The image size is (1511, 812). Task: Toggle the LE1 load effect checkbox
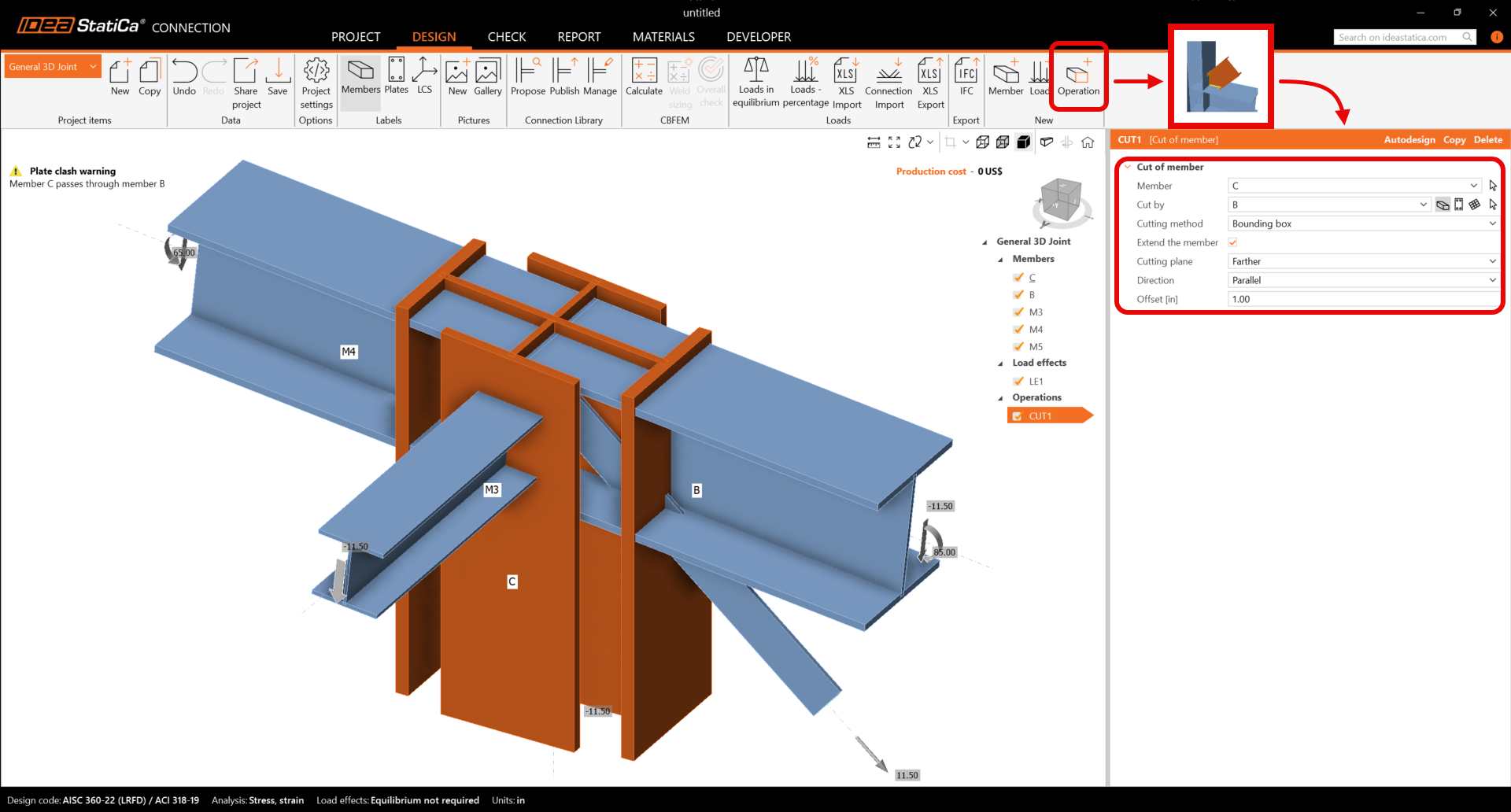tap(1018, 382)
